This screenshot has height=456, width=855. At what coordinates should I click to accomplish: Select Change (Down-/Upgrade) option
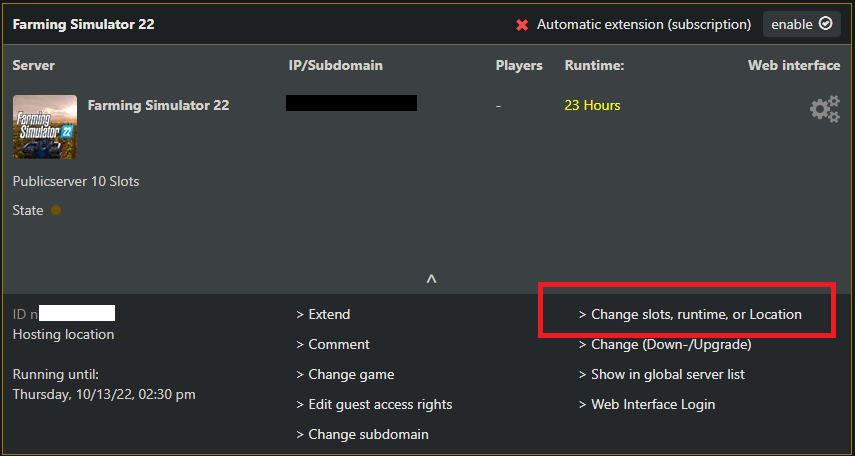[665, 345]
